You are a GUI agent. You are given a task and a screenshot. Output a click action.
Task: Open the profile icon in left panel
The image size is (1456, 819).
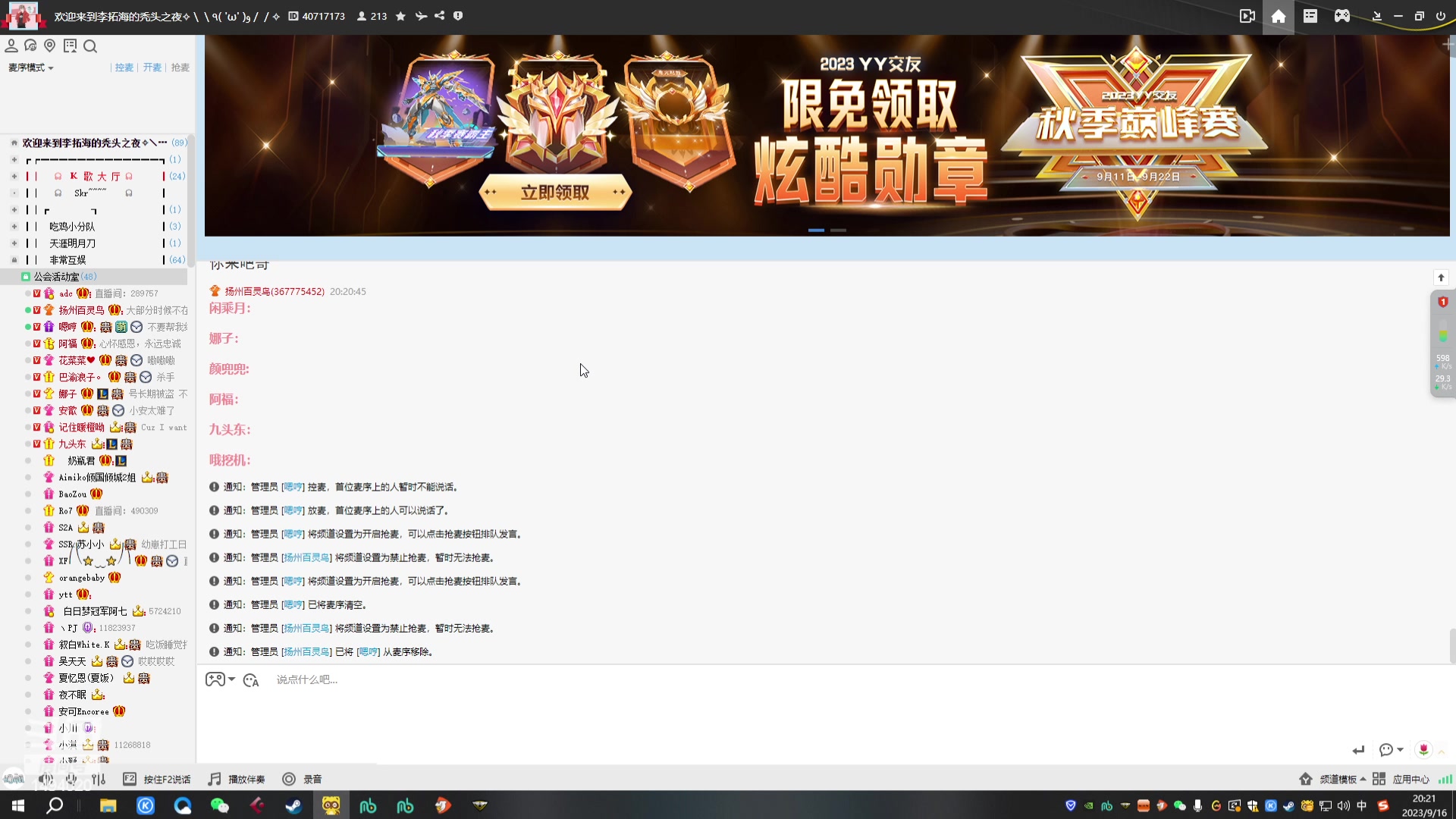pyautogui.click(x=11, y=46)
